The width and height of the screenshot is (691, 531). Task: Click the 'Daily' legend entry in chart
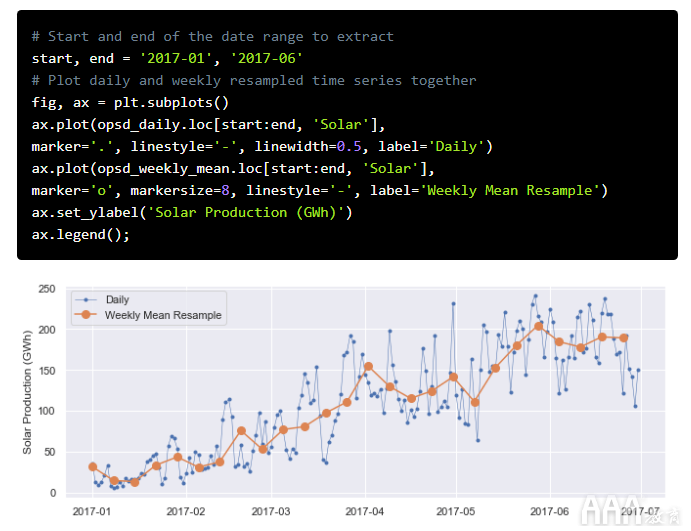coord(117,300)
